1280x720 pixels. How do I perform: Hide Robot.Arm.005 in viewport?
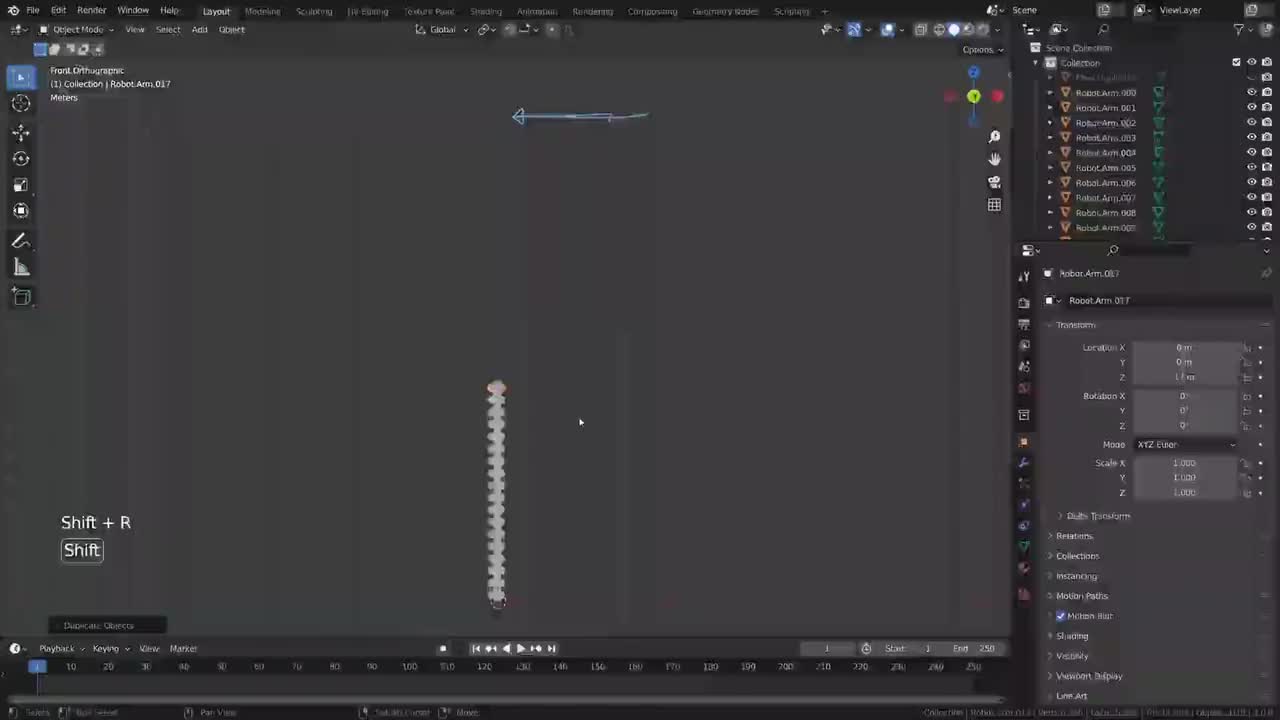1251,168
